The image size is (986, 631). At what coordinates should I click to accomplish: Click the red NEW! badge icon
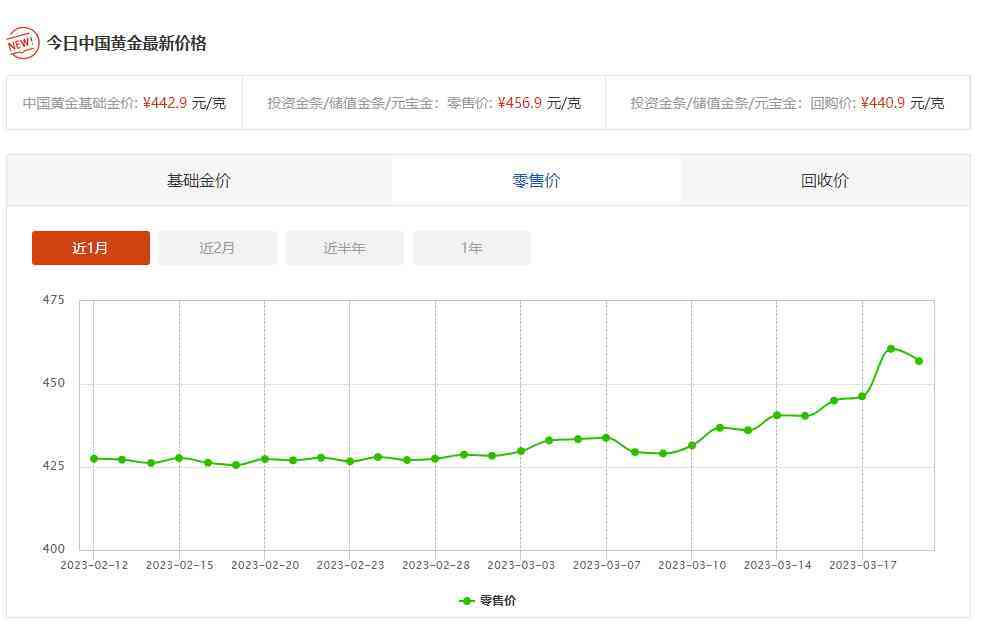pyautogui.click(x=22, y=43)
